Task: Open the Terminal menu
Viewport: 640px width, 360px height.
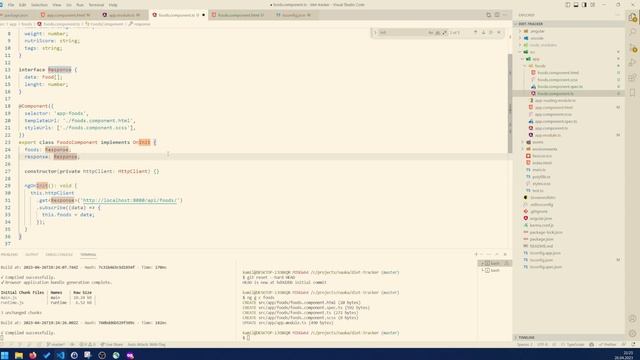Action: 96,5
